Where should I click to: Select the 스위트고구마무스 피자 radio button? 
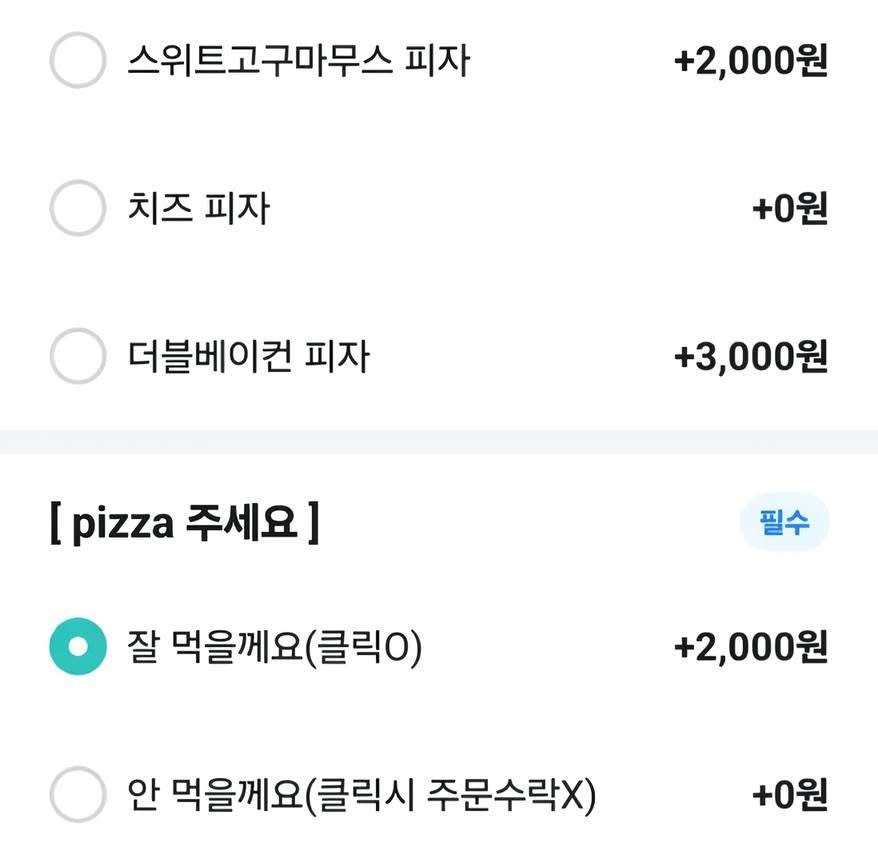[x=78, y=60]
